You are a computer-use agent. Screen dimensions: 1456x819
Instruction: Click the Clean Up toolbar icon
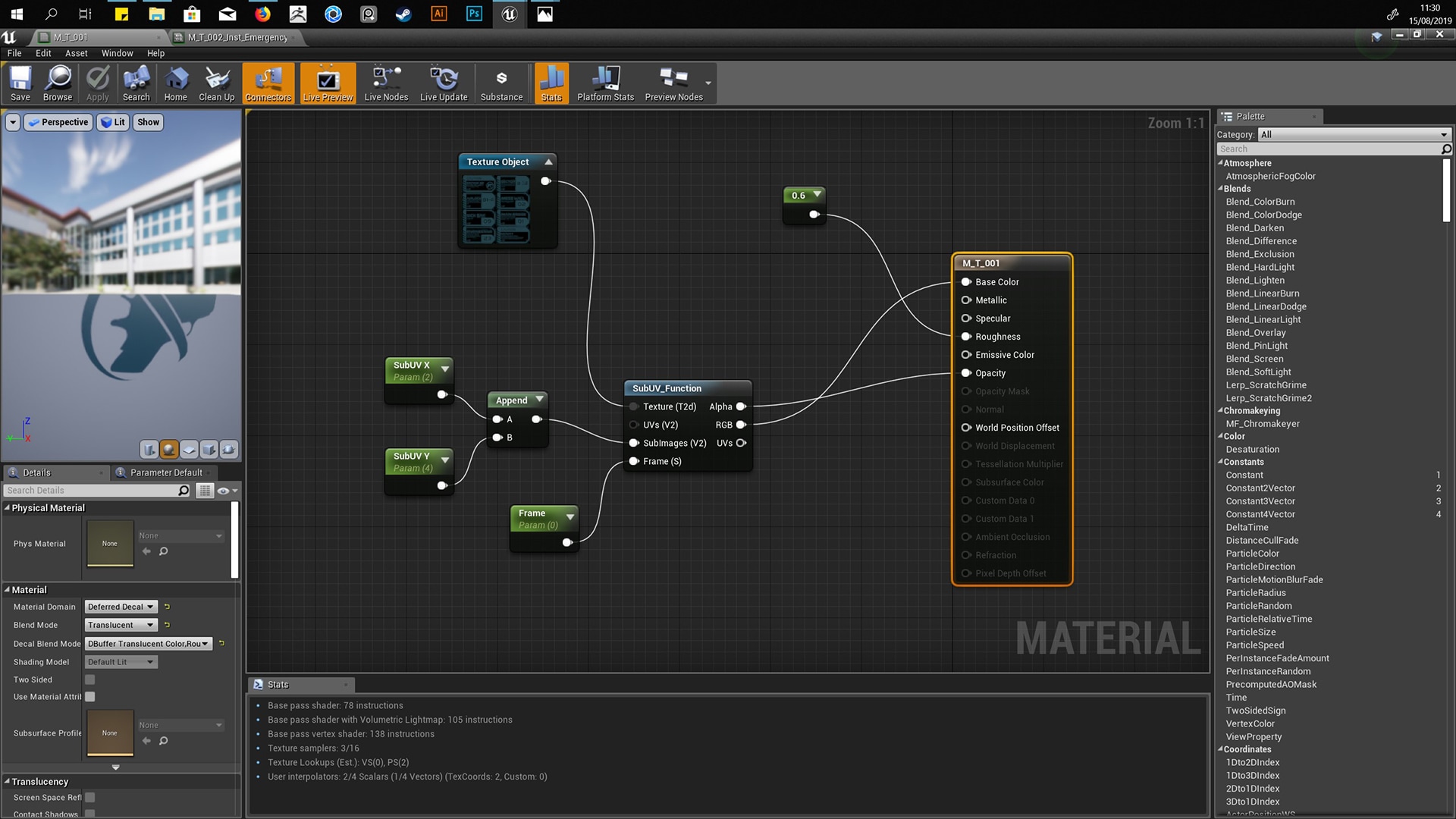pos(216,83)
